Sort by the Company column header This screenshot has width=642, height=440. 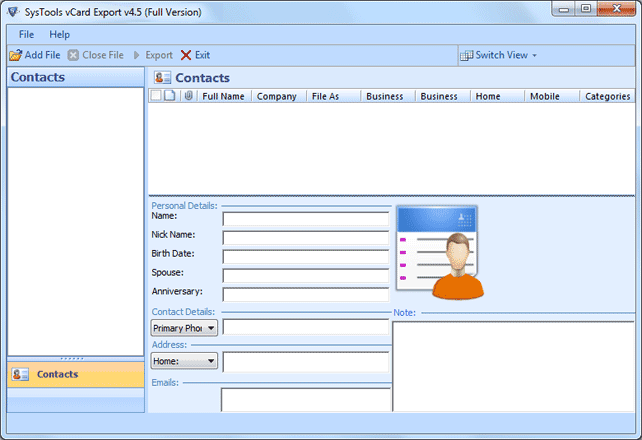pyautogui.click(x=277, y=97)
